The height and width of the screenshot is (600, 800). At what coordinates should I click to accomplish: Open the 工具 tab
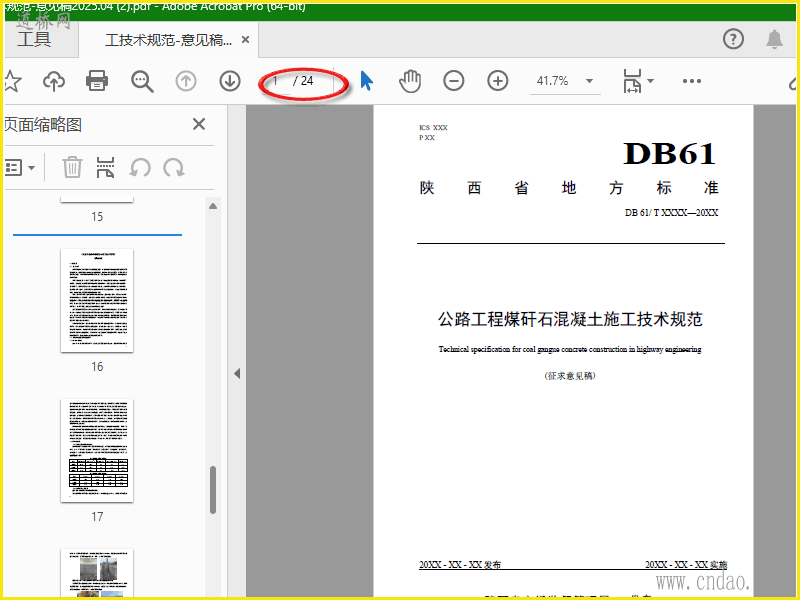(x=34, y=39)
